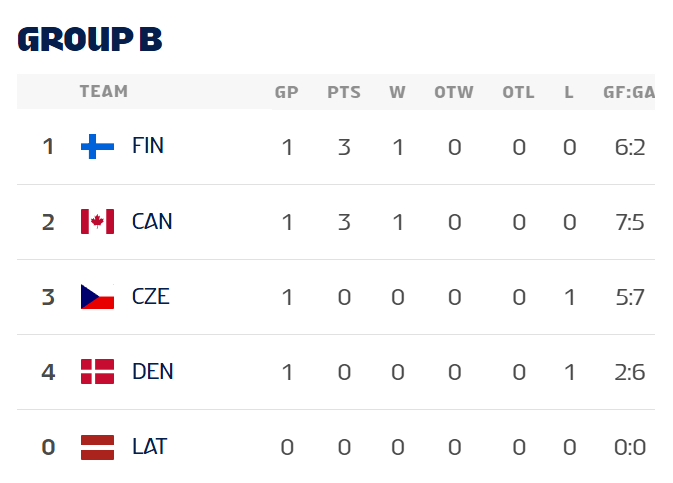Click the OTW column header
Viewport: 673px width, 483px height.
(454, 93)
